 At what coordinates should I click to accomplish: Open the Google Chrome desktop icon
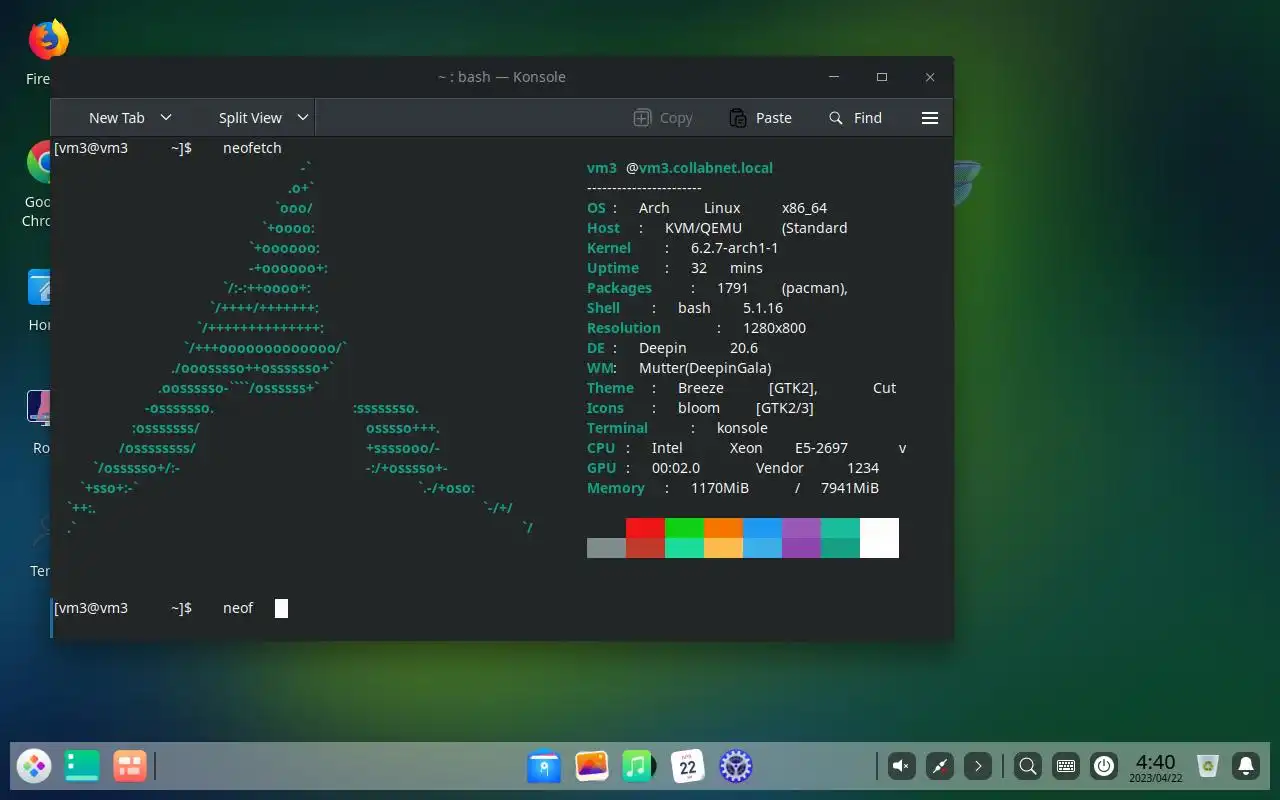pyautogui.click(x=39, y=163)
